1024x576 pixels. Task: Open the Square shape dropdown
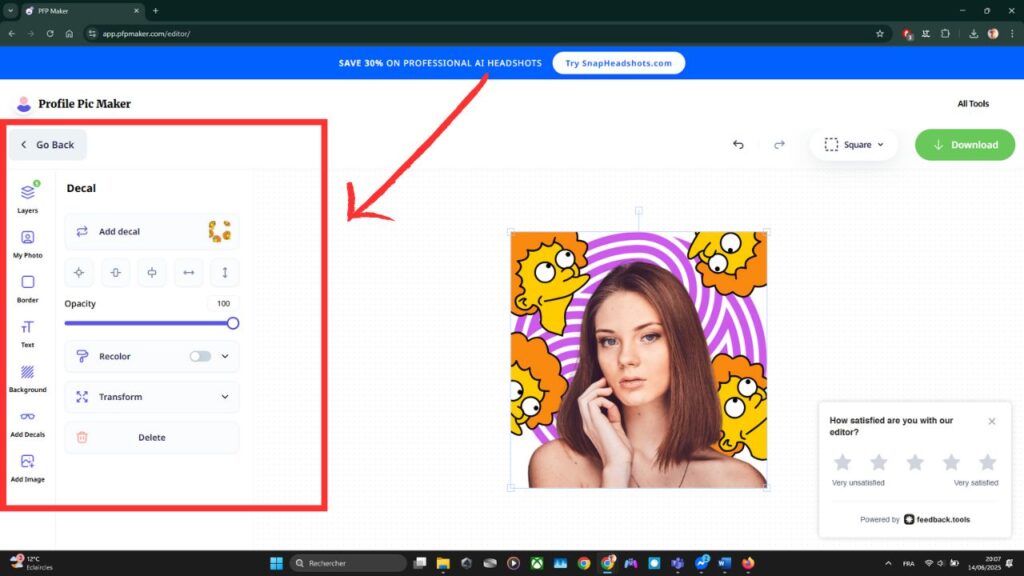[854, 144]
